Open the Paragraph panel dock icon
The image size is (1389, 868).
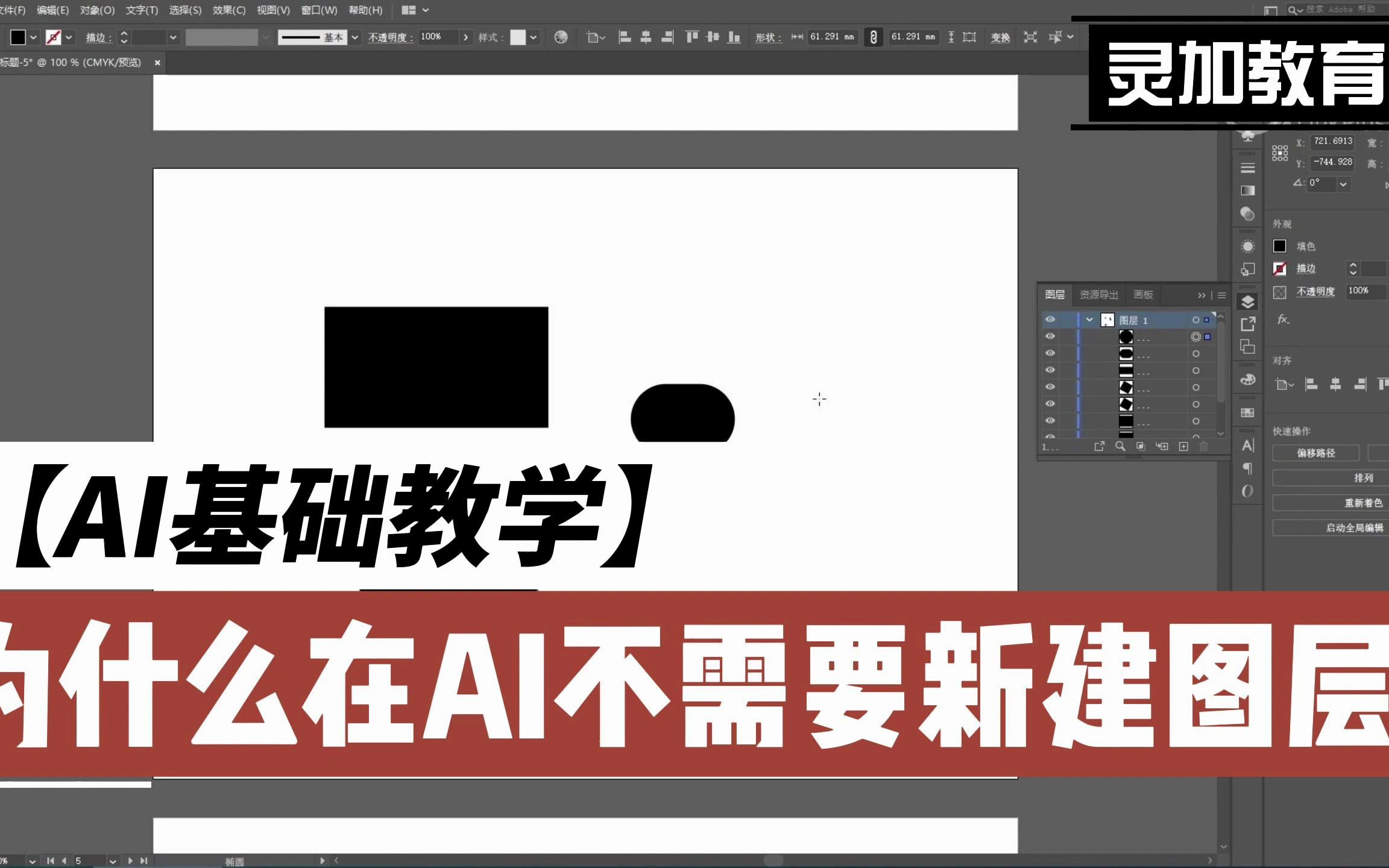click(x=1247, y=468)
